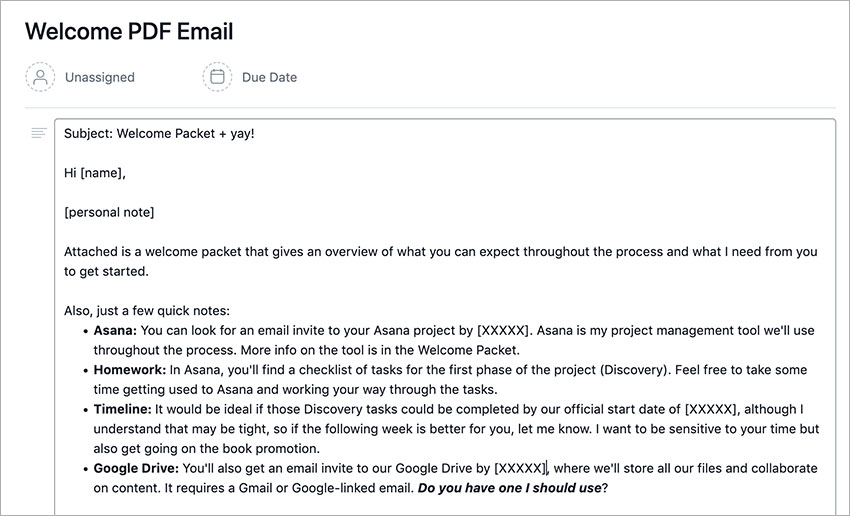The width and height of the screenshot is (850, 516).
Task: Click the calendar due date icon
Action: (x=217, y=77)
